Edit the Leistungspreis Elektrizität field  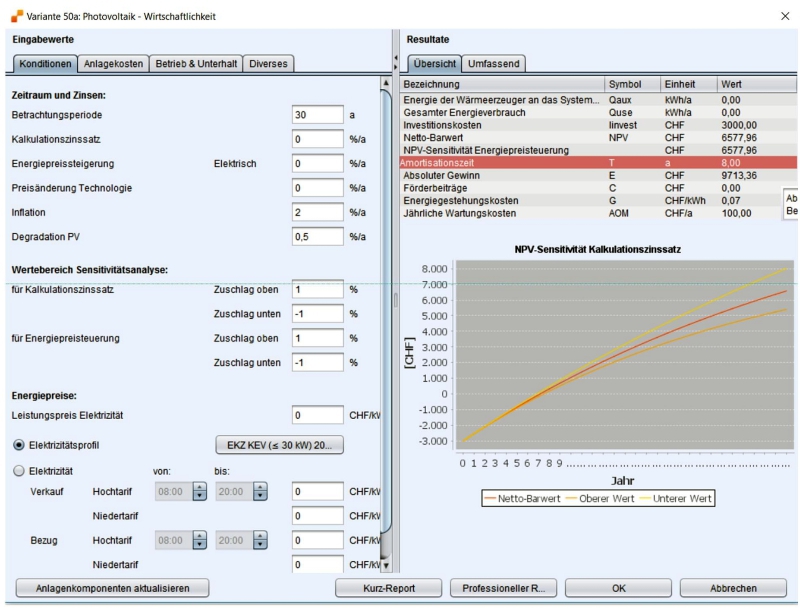click(x=317, y=415)
